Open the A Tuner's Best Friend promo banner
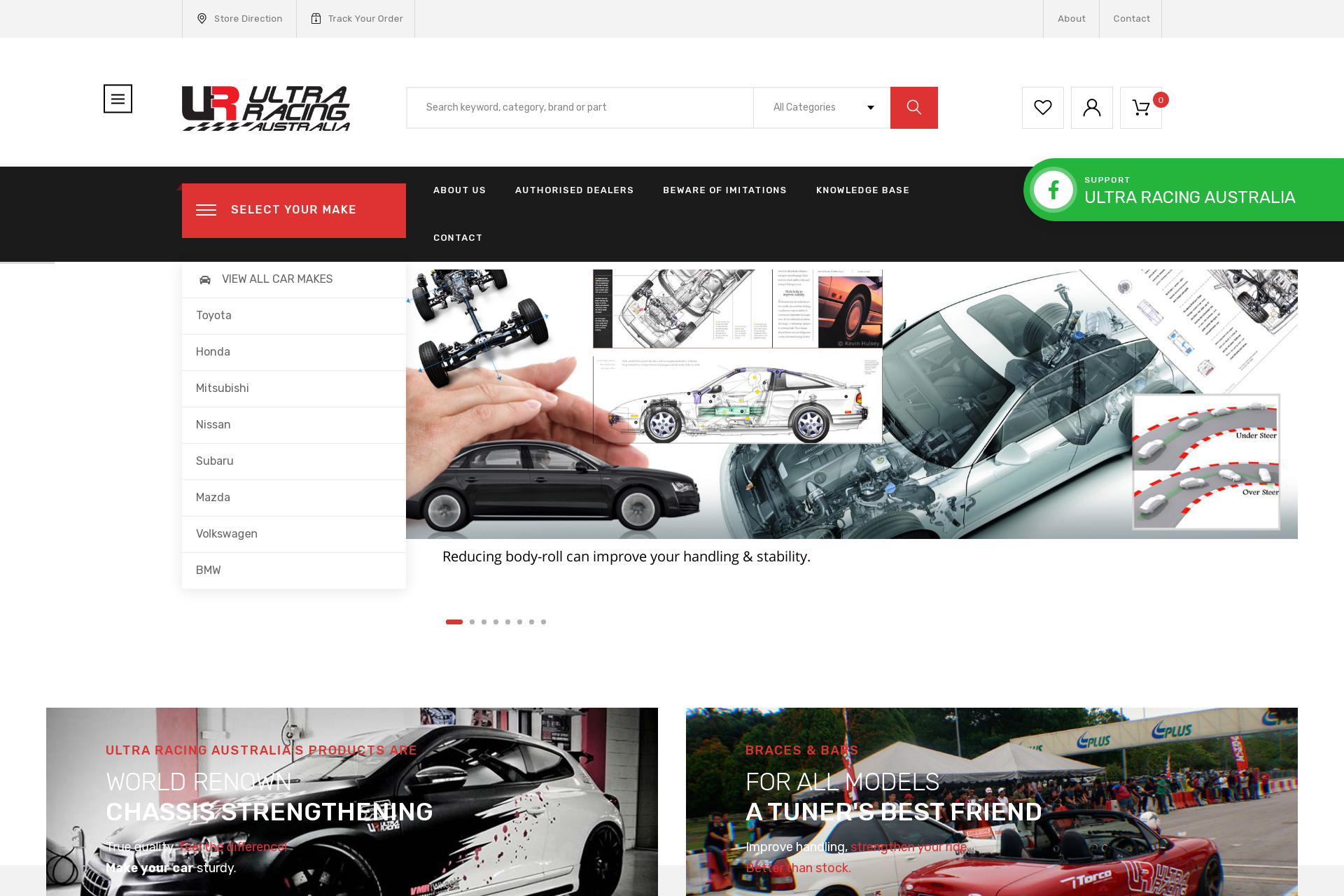Screen dimensions: 1344x896 [x=992, y=801]
